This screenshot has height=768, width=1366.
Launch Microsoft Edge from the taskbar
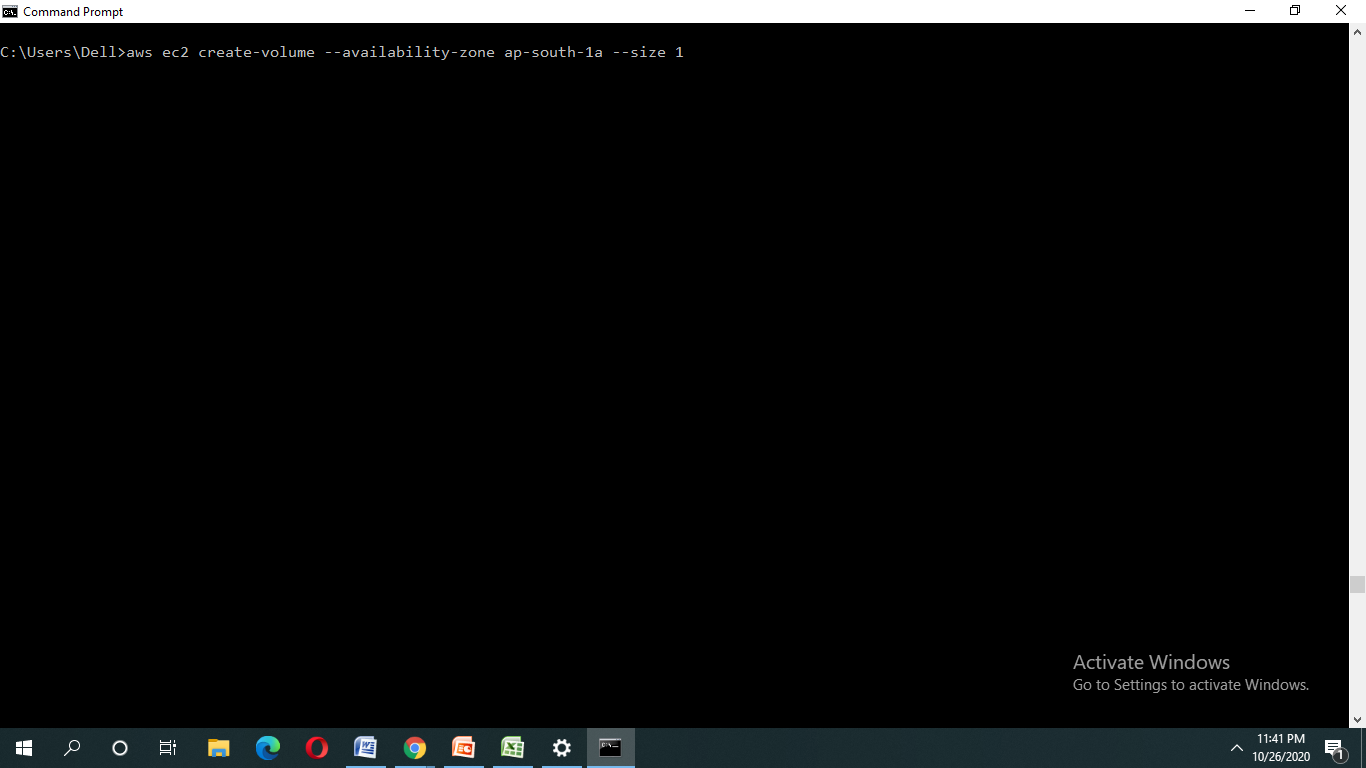(267, 747)
